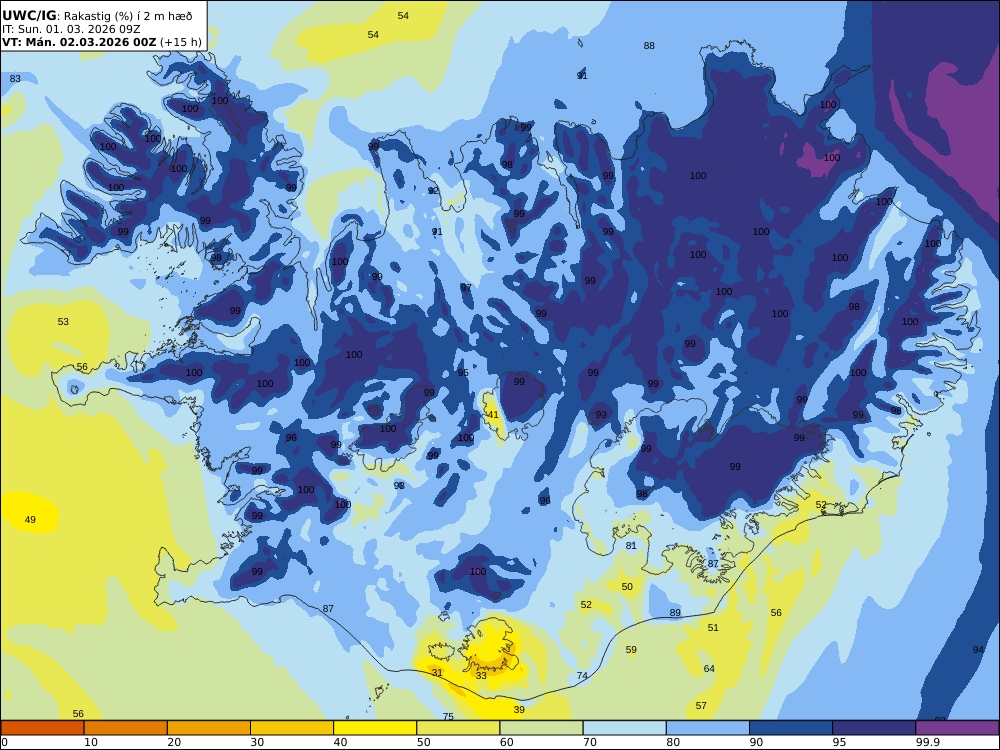Select the 33 value near the south coast
This screenshot has width=1000, height=750.
point(481,675)
